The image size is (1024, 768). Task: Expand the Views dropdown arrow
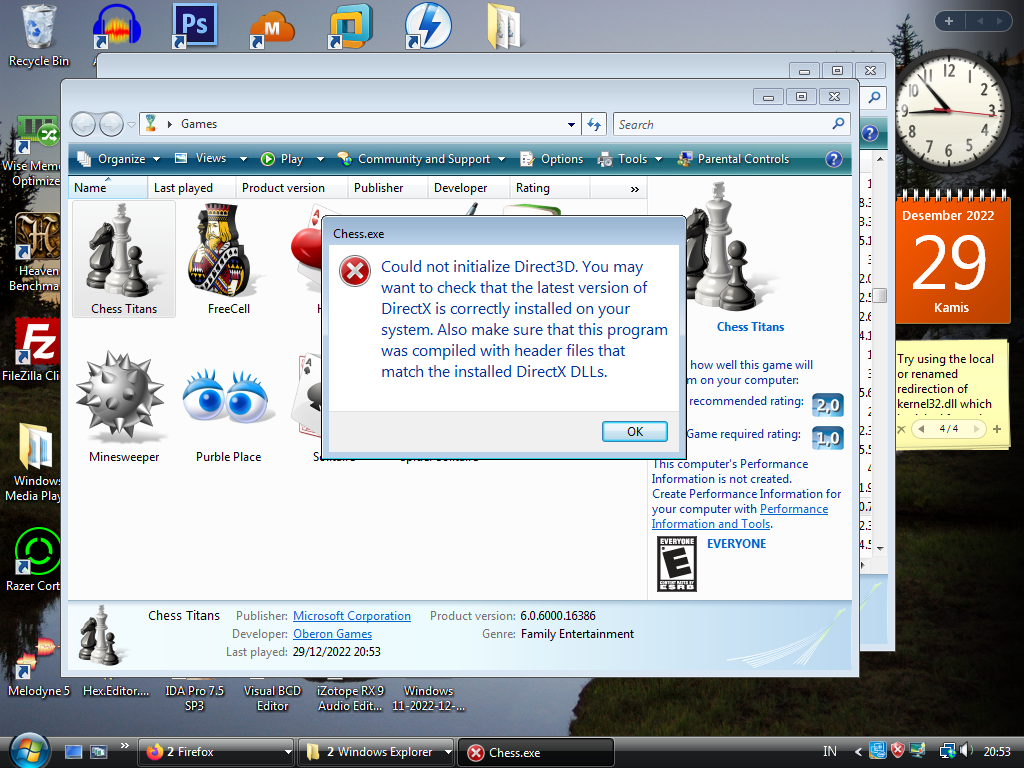(x=246, y=159)
